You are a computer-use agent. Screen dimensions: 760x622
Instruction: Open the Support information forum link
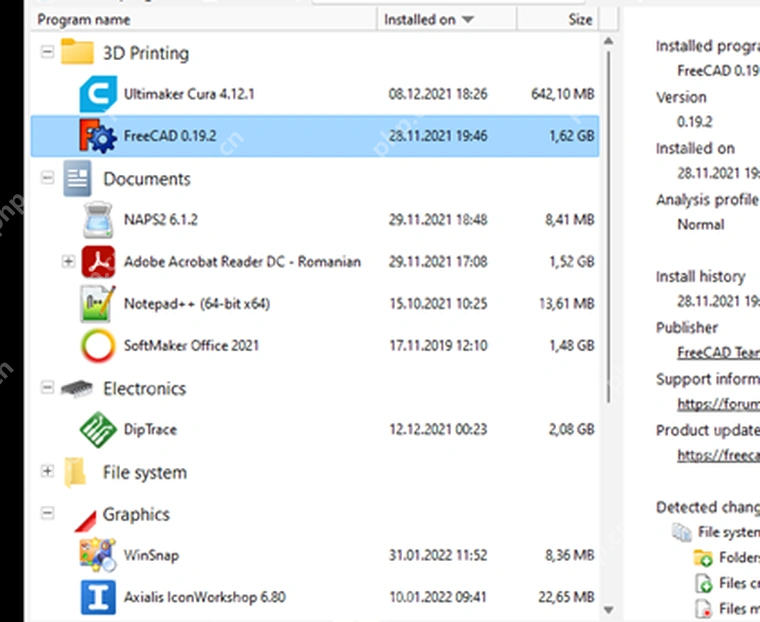pyautogui.click(x=718, y=404)
